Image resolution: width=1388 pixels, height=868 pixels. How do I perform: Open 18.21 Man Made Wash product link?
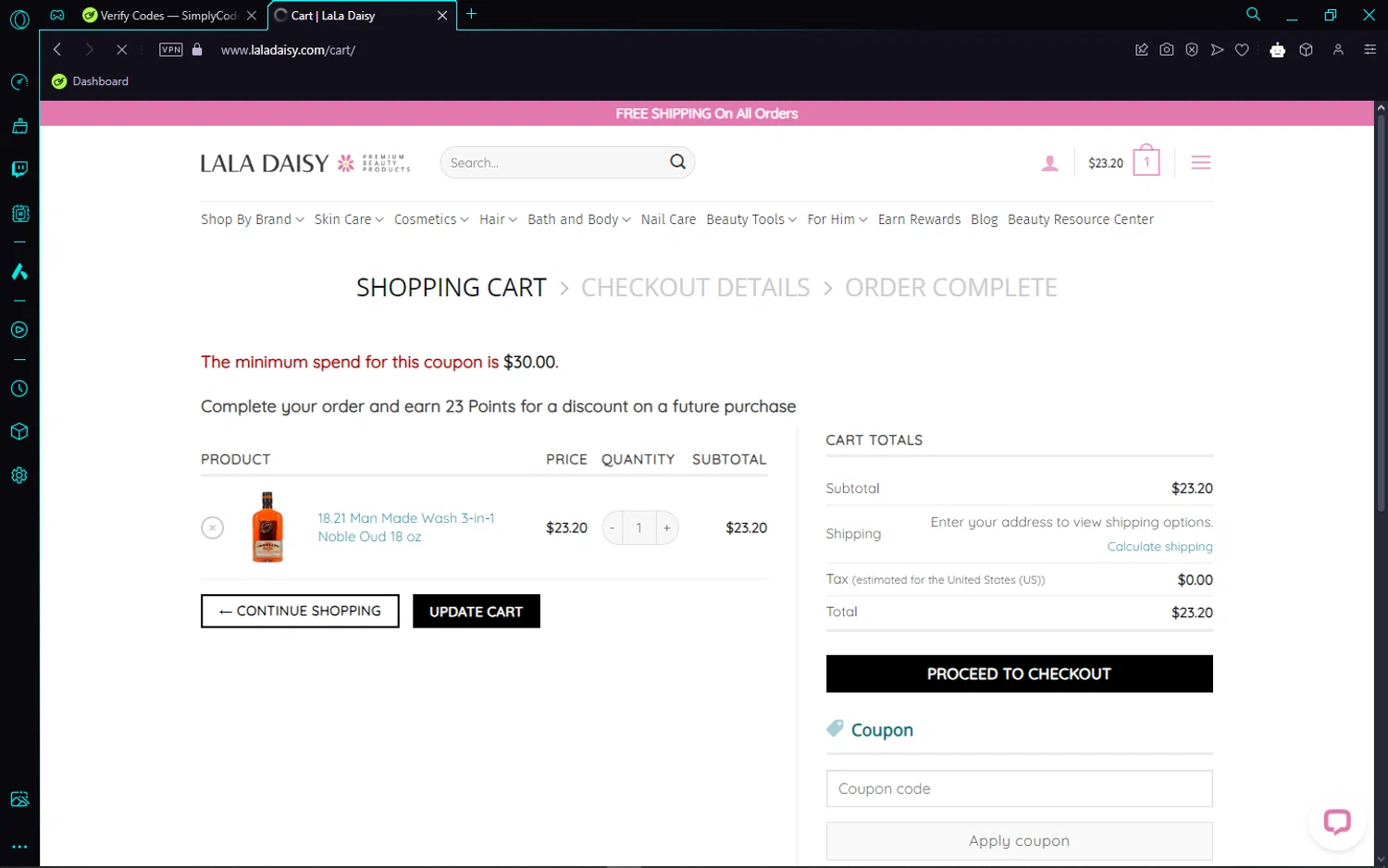click(x=406, y=527)
